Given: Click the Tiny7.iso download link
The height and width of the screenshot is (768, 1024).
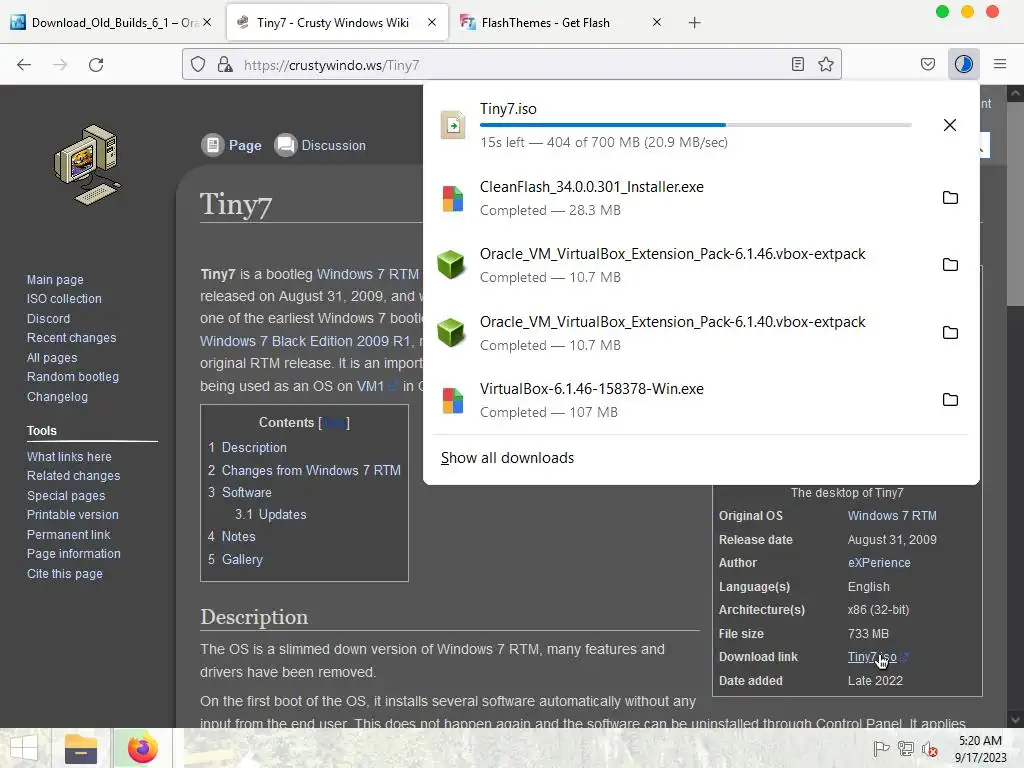Looking at the screenshot, I should pos(872,657).
